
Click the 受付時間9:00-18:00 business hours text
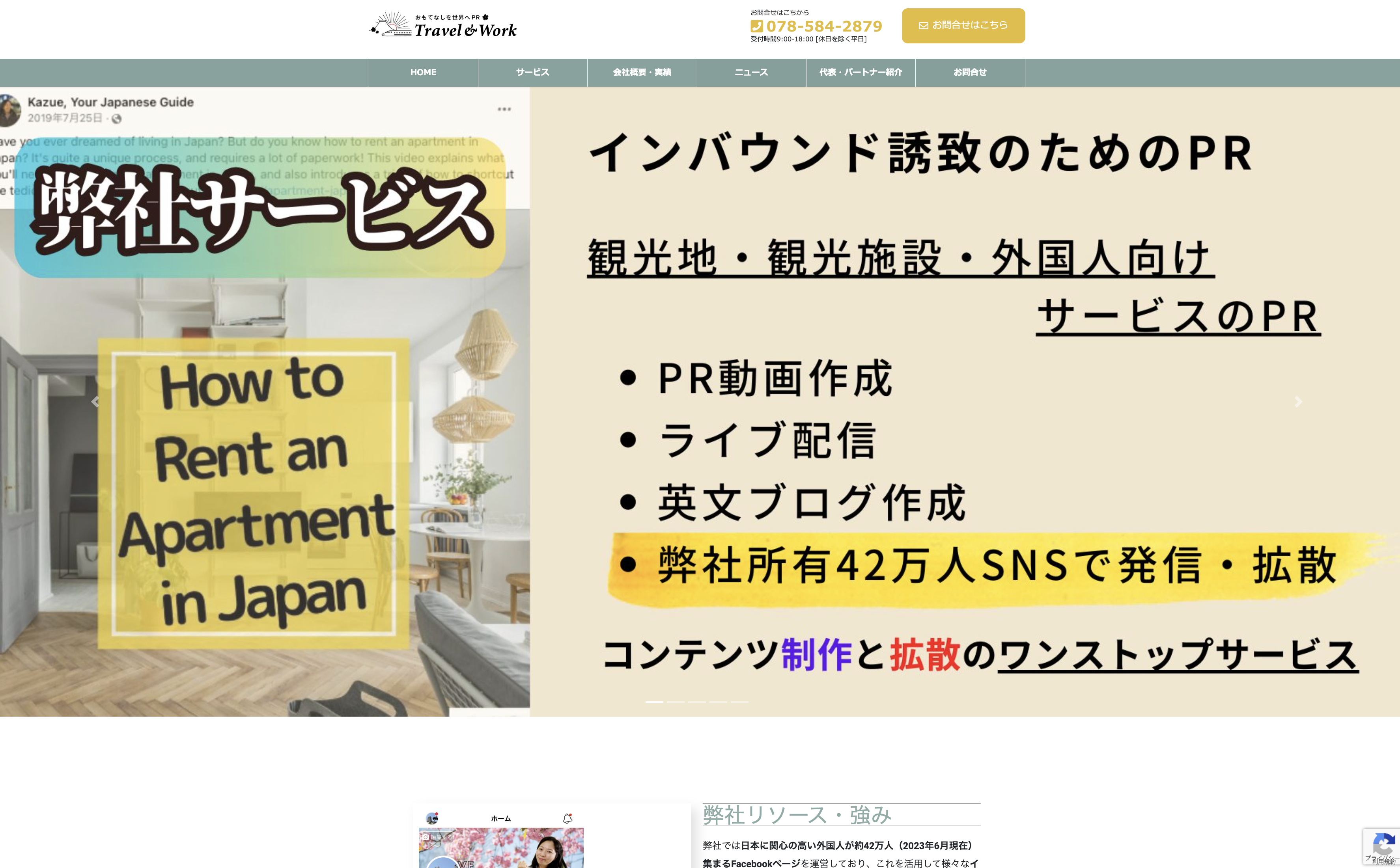click(x=808, y=39)
